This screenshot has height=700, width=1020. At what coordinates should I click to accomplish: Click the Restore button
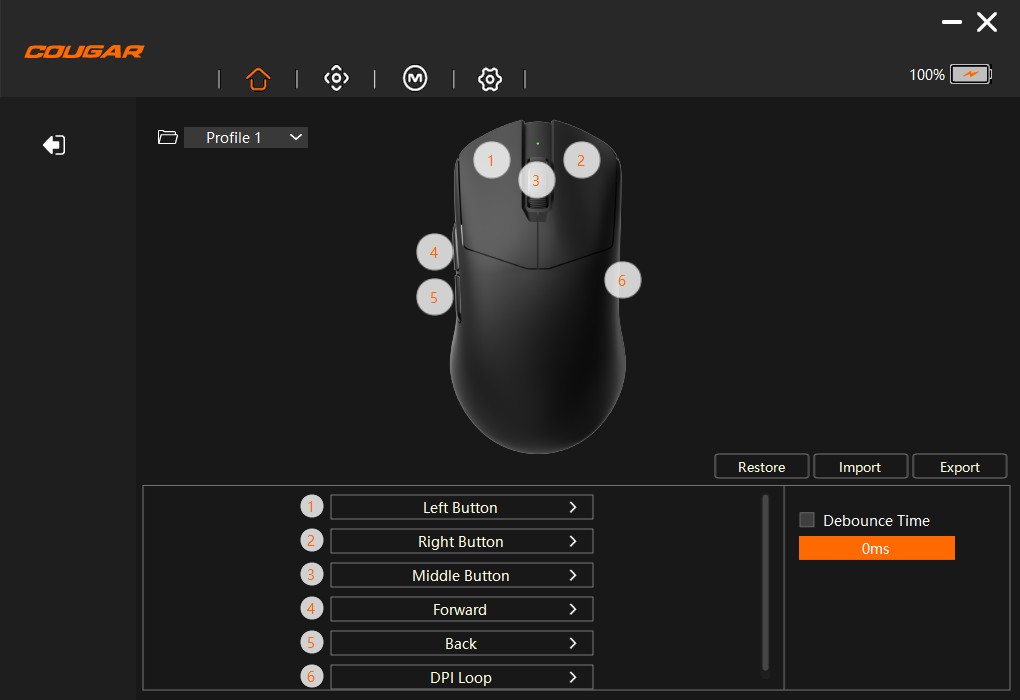click(761, 467)
